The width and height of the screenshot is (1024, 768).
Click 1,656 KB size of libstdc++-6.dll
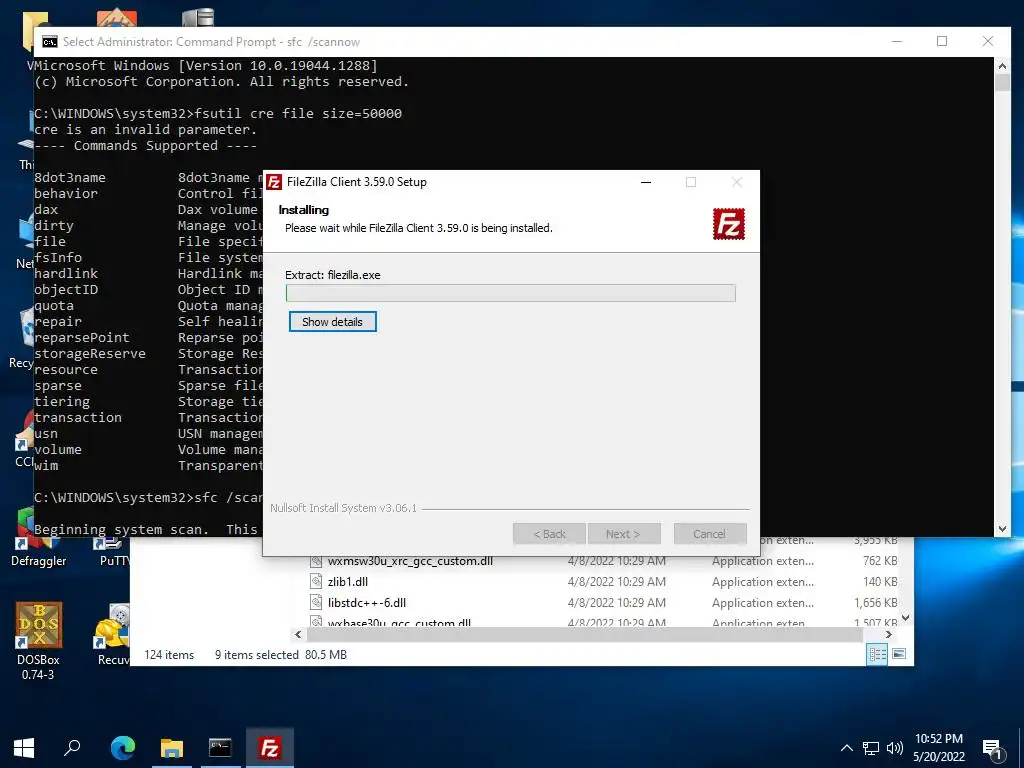(876, 603)
